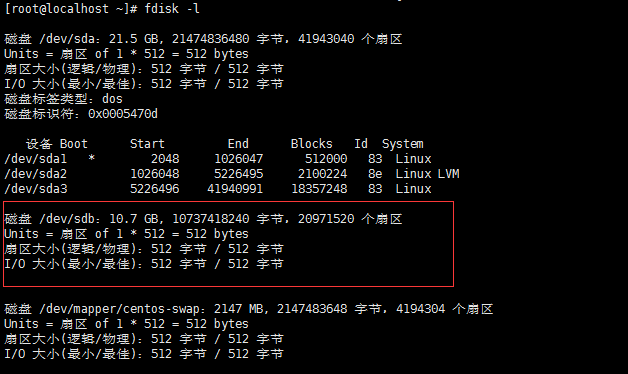Click the /dev/sdb disk line
Image resolution: width=628 pixels, height=374 pixels.
[x=203, y=219]
